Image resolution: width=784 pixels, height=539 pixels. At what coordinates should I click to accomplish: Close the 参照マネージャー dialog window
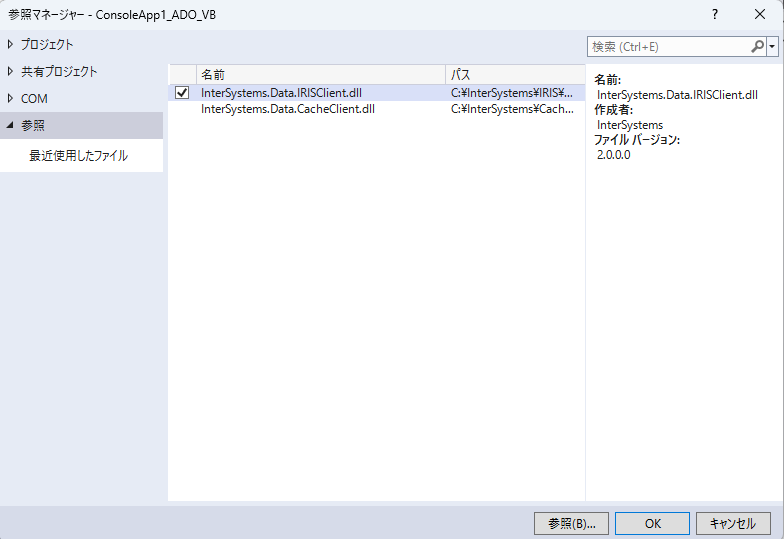(759, 15)
